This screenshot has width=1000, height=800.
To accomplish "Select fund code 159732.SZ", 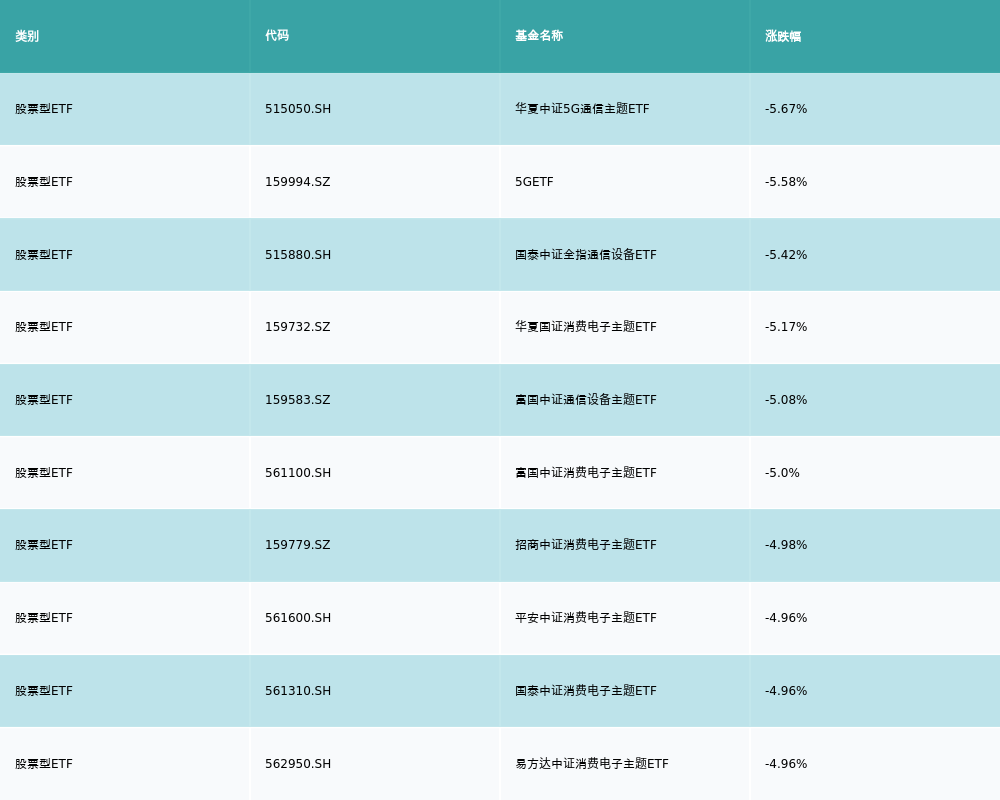I will point(298,327).
